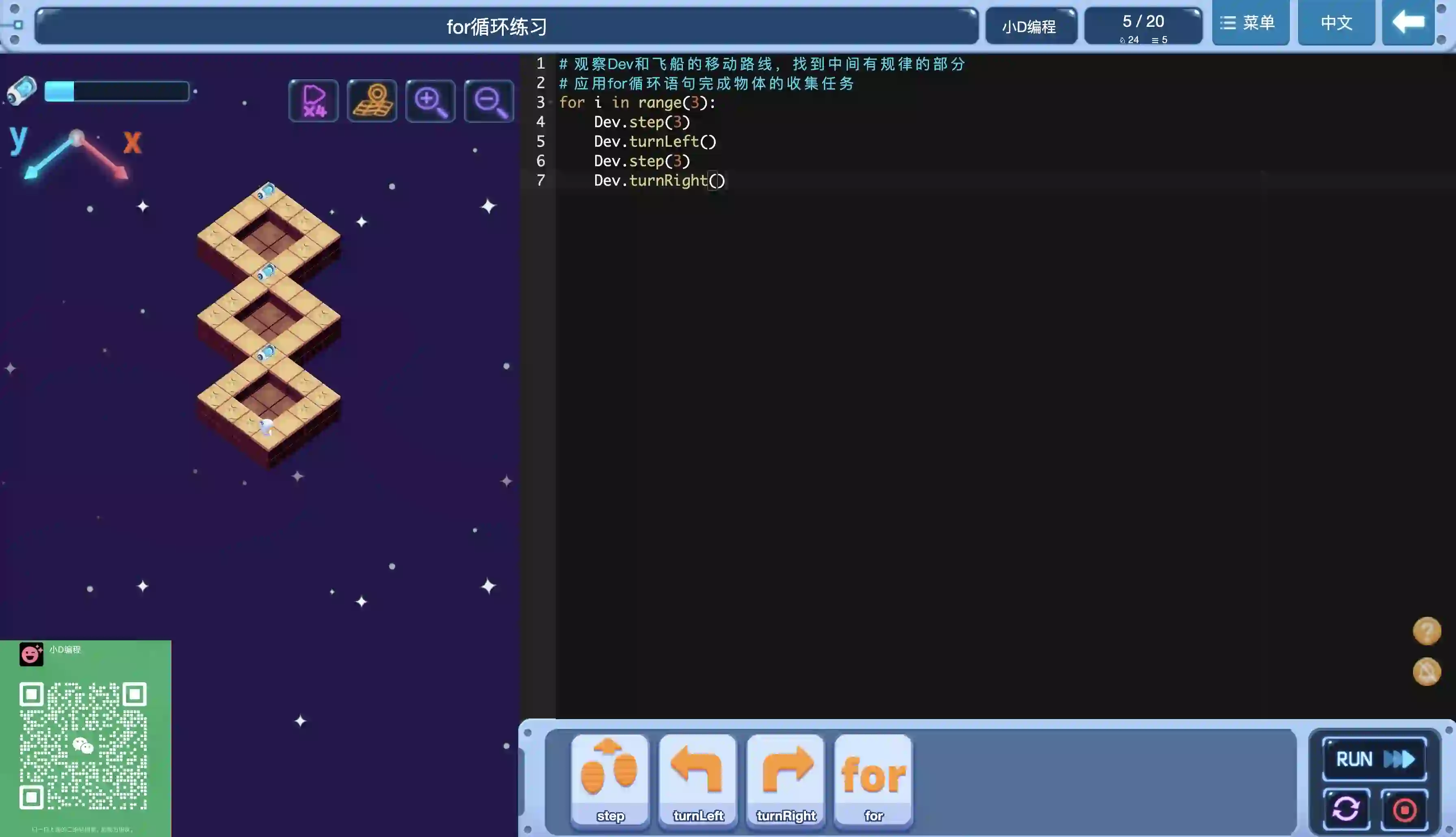Open the question mark help button
Viewport: 1456px width, 837px height.
(1427, 631)
